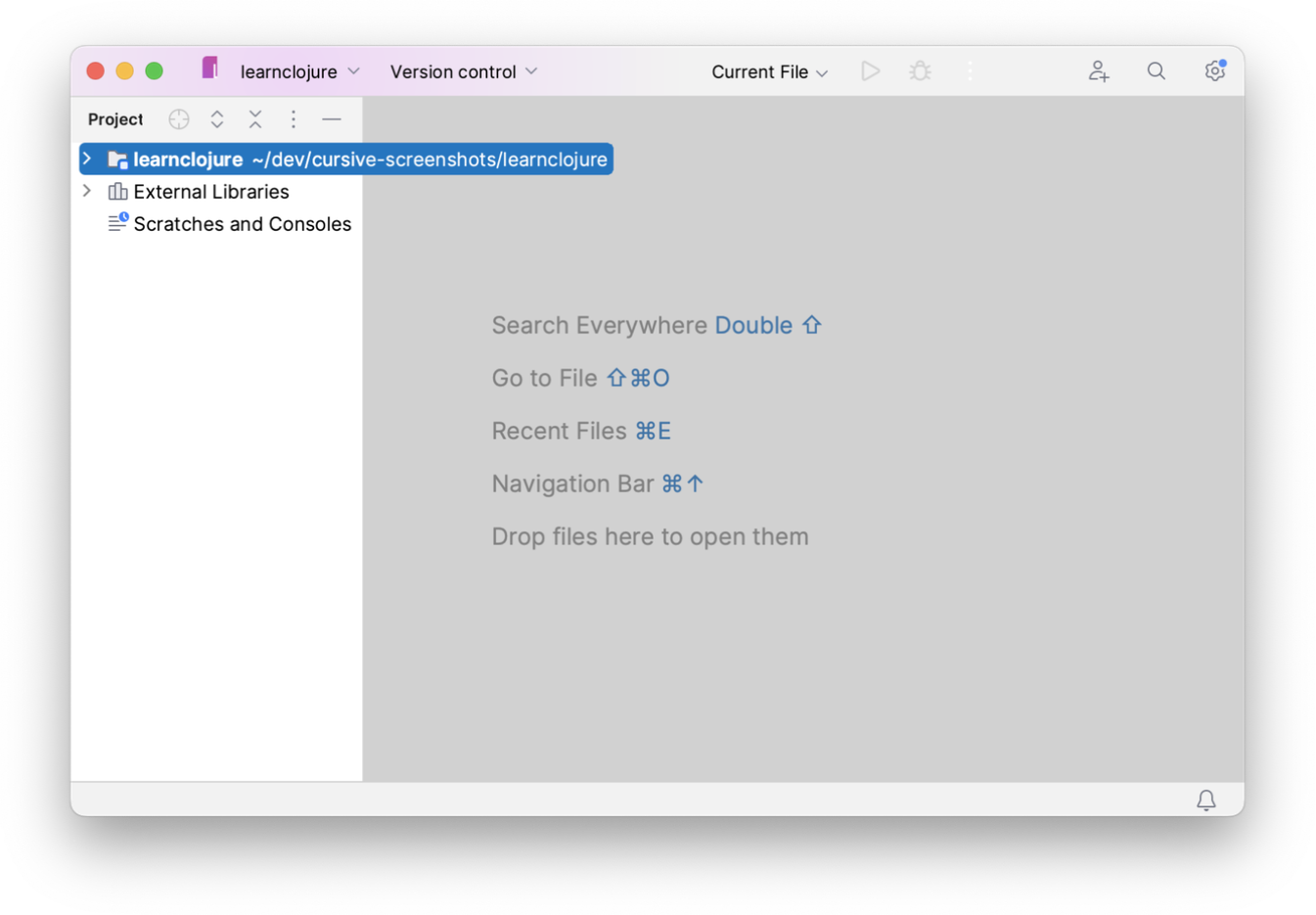The width and height of the screenshot is (1316, 915).
Task: Open the learnclojure project dropdown
Action: pyautogui.click(x=300, y=71)
